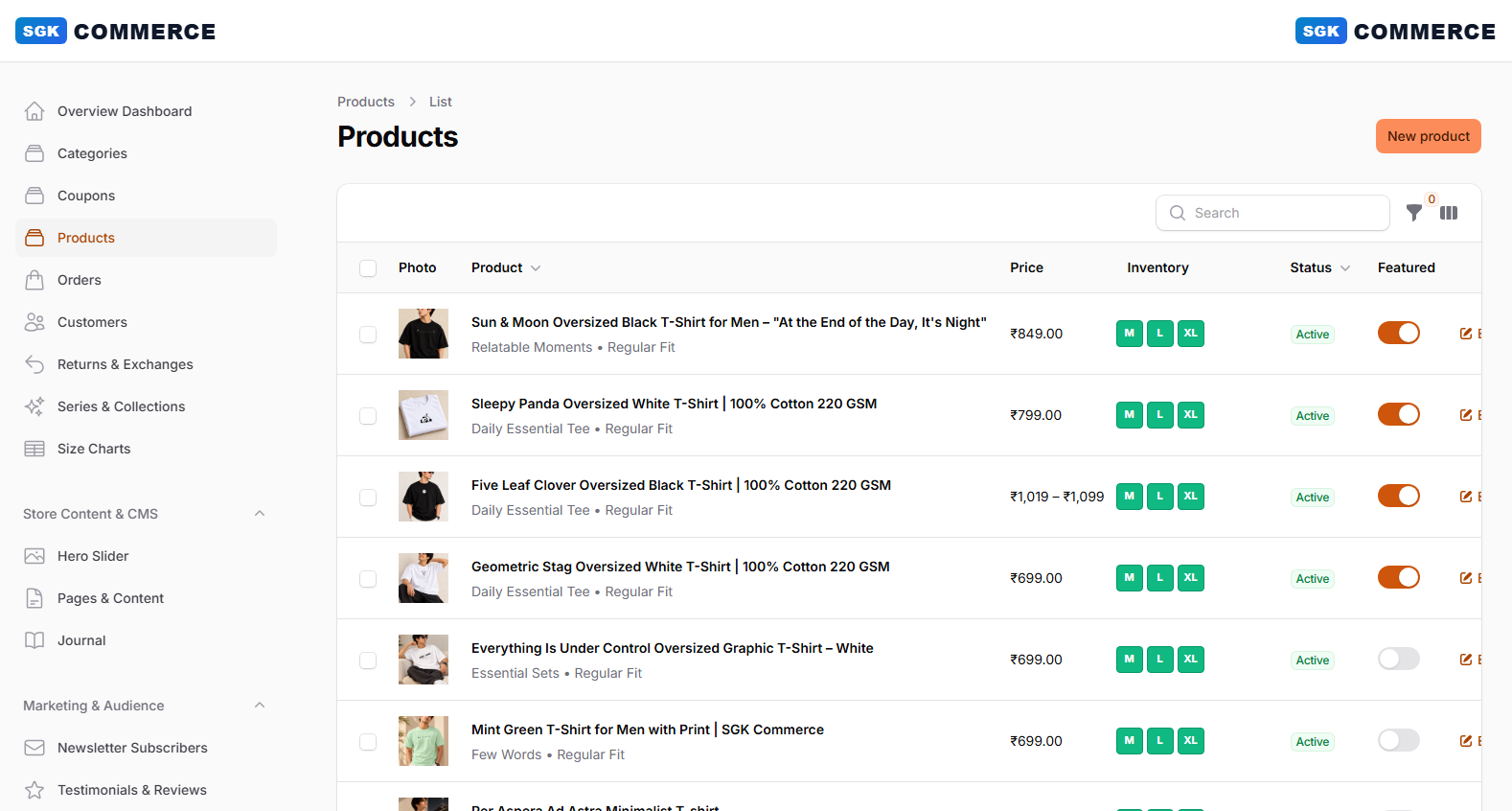The image size is (1512, 811).
Task: Click the SGK Commerce logo at top left
Action: click(x=116, y=32)
